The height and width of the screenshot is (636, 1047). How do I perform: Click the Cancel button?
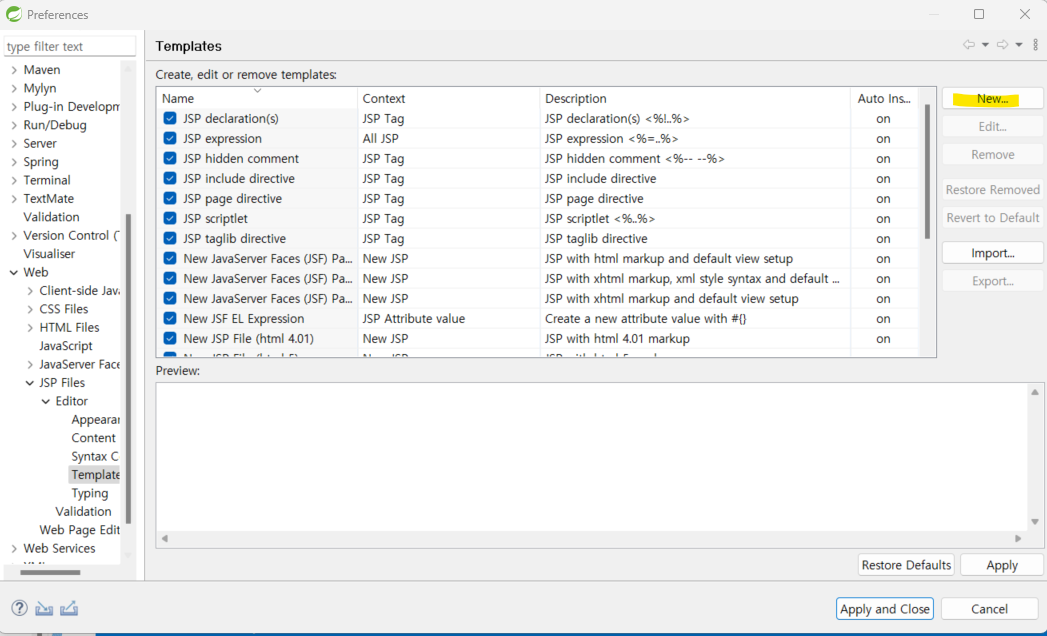click(x=989, y=609)
